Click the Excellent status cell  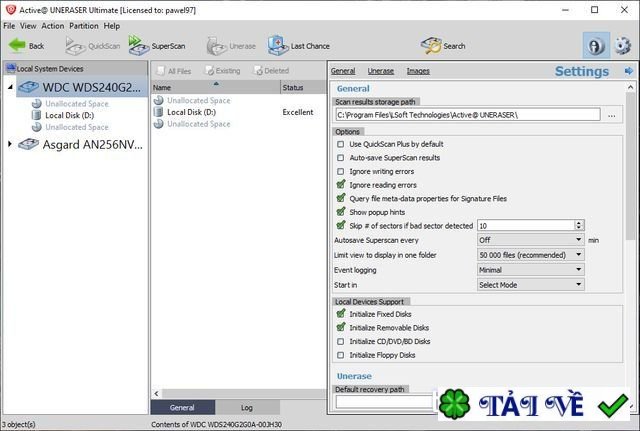coord(298,112)
